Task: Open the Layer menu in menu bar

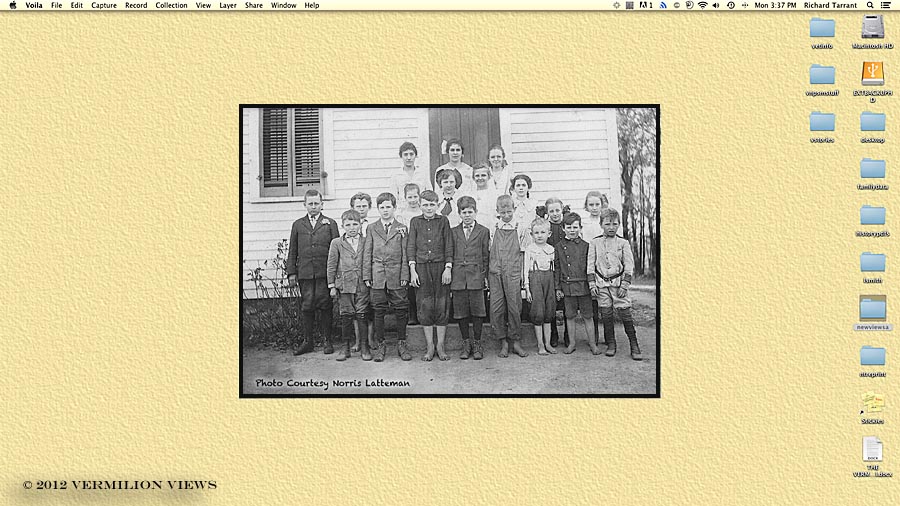Action: pos(228,5)
